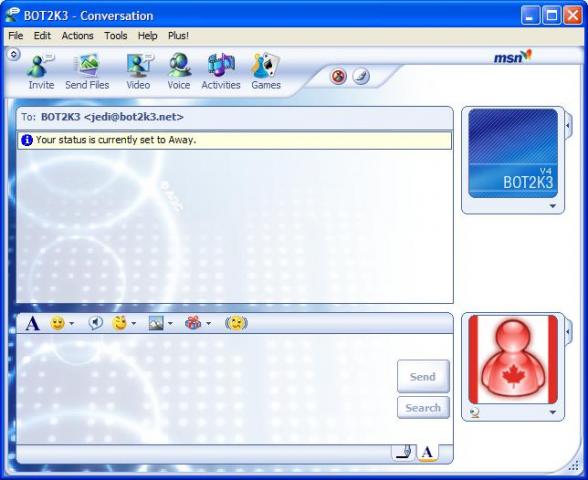The image size is (588, 480).
Task: Click the window title bar messenger icon
Action: click(13, 15)
